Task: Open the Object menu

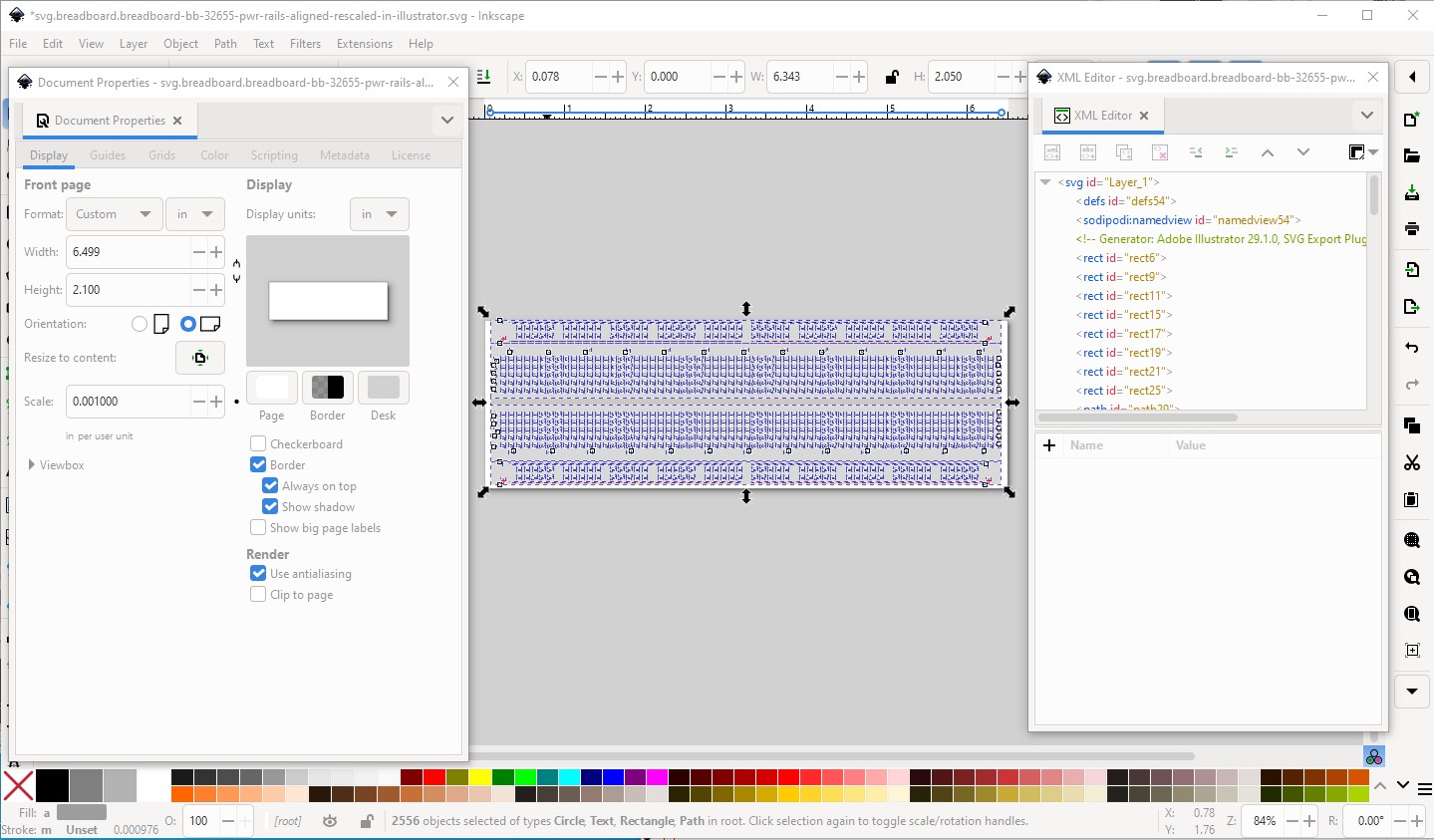Action: point(180,44)
